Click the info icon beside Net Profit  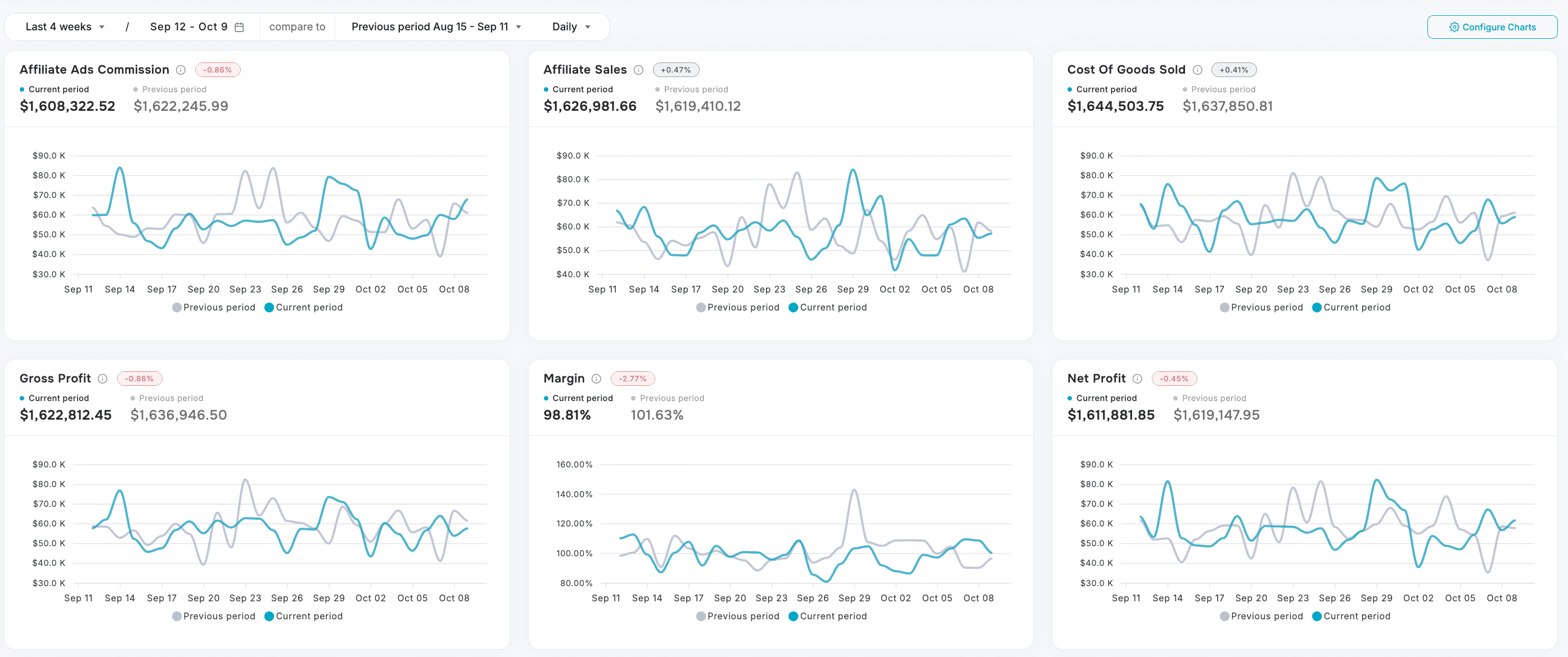click(x=1138, y=378)
